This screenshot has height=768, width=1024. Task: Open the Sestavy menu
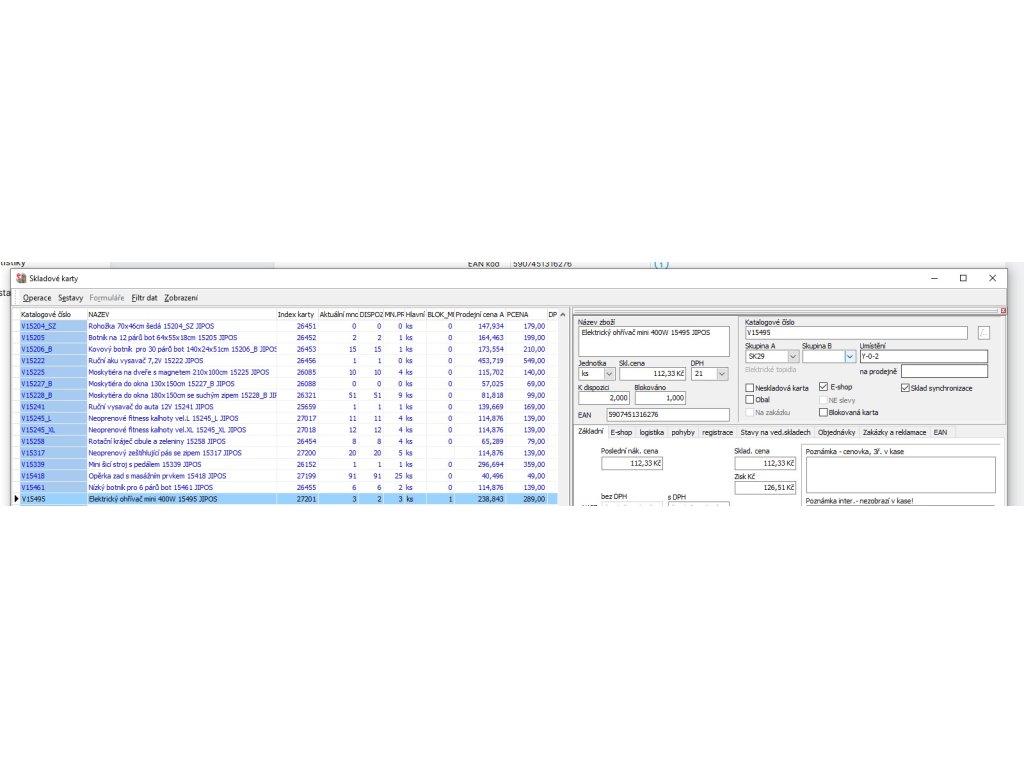click(x=71, y=298)
